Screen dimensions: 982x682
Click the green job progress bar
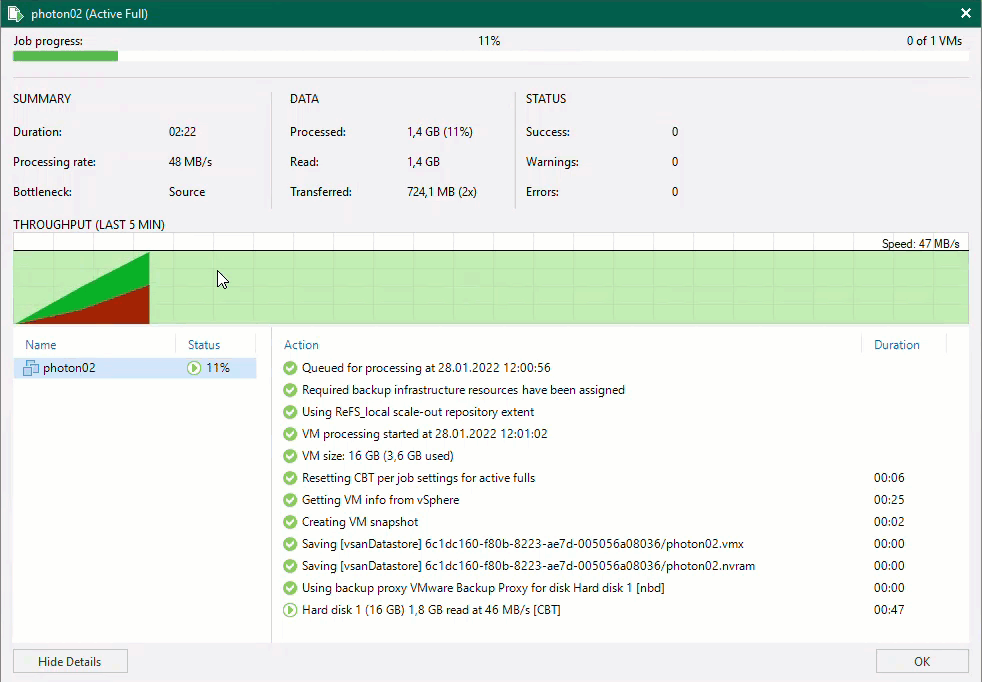pos(65,56)
